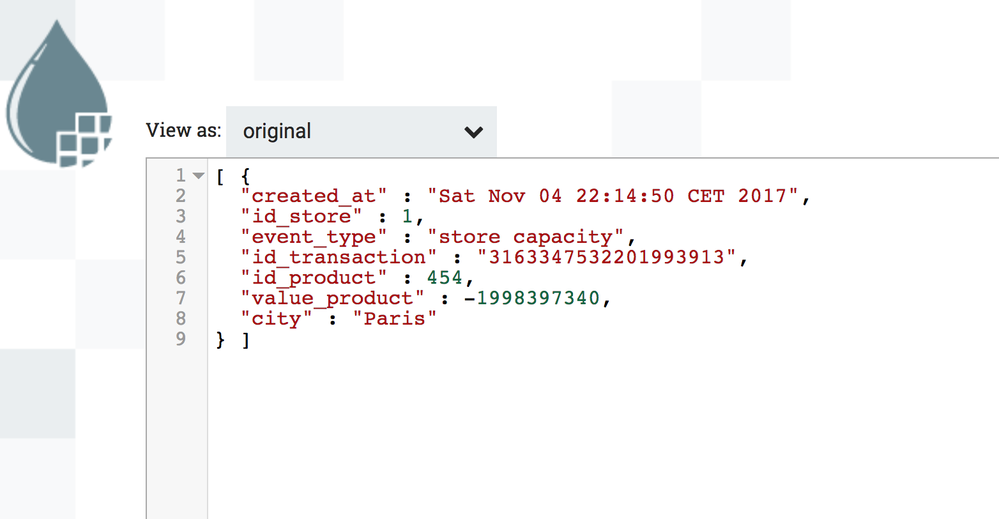Click the "Sat Nov 04 22:14:50 CET 2017" value
999x519 pixels.
(x=614, y=196)
